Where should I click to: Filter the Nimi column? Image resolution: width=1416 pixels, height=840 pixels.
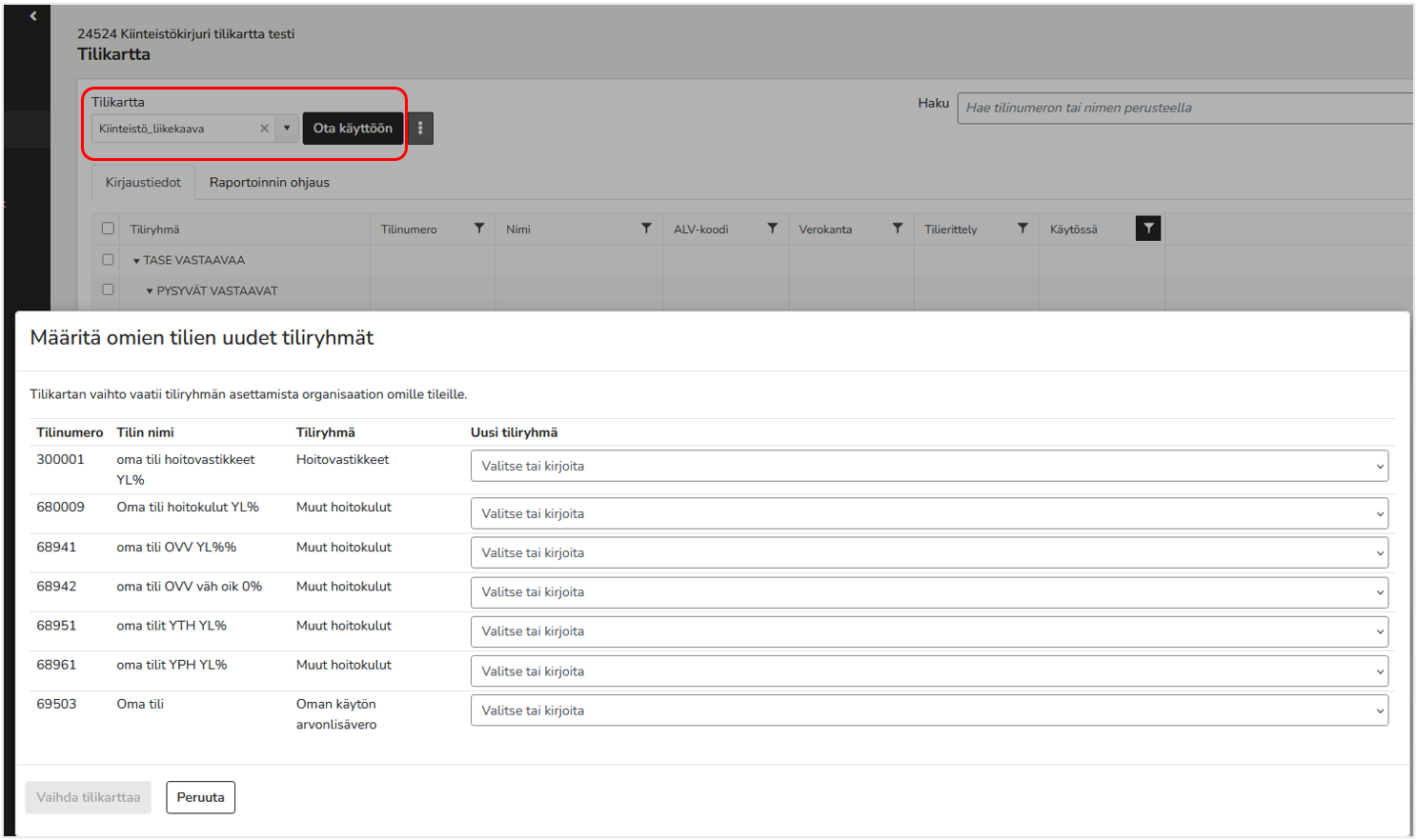(646, 229)
